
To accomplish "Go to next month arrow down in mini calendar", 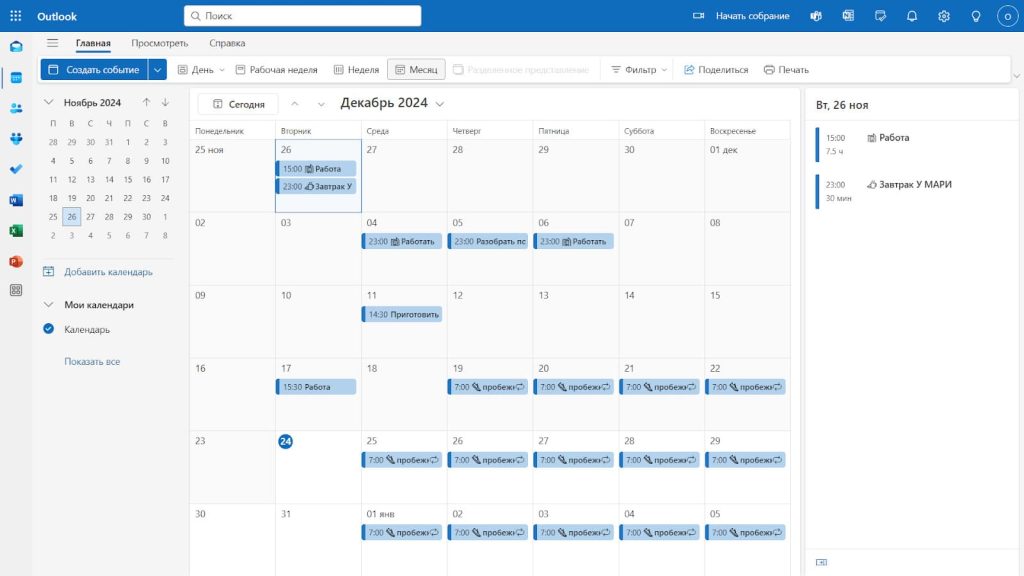I will click(x=165, y=103).
